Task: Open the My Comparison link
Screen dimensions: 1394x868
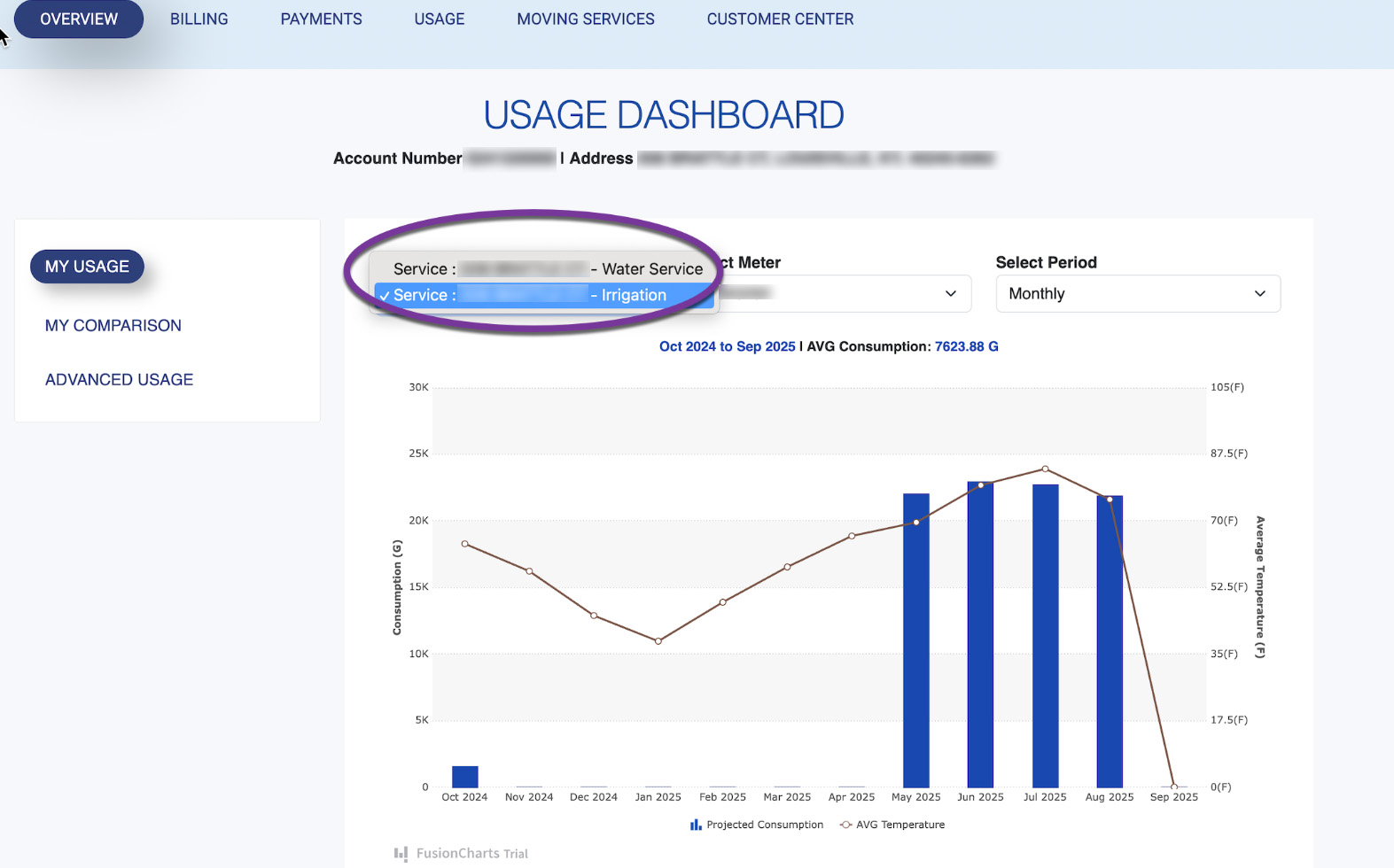Action: point(113,326)
